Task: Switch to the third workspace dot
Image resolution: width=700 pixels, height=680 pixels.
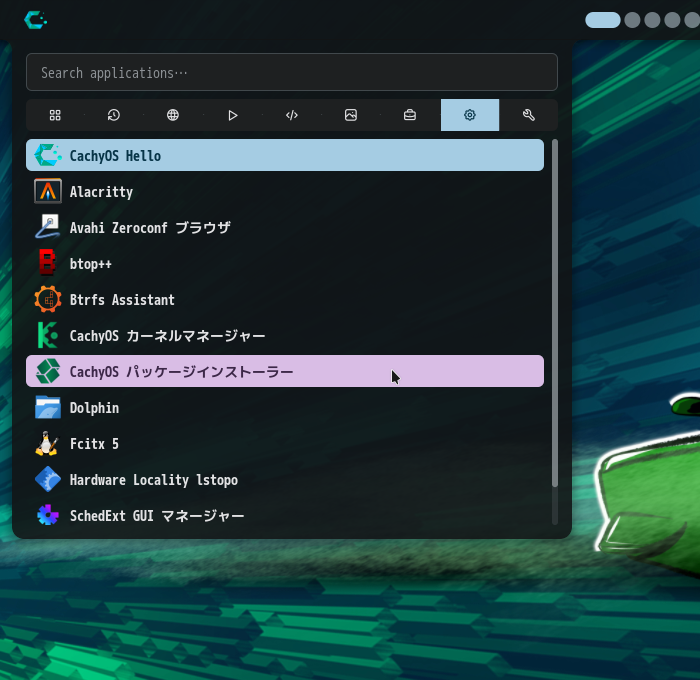Action: pos(652,20)
